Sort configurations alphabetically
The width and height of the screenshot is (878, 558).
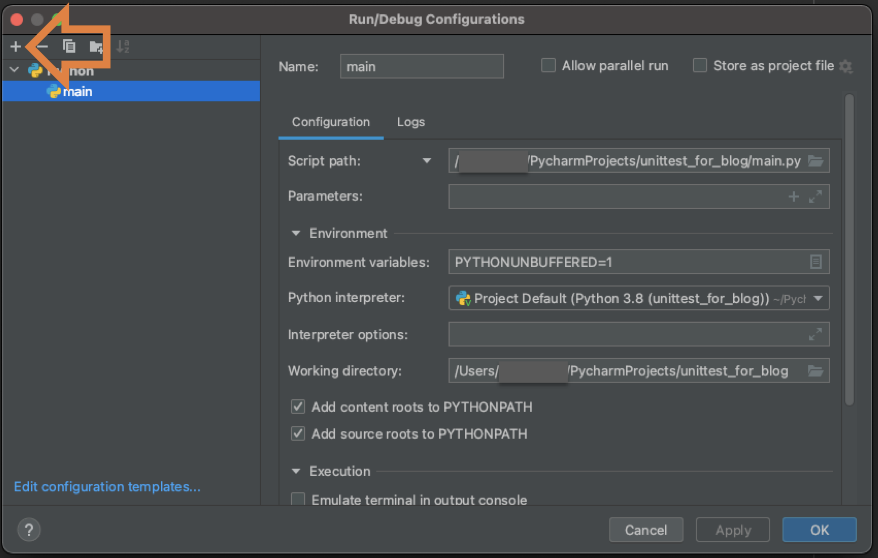(123, 46)
